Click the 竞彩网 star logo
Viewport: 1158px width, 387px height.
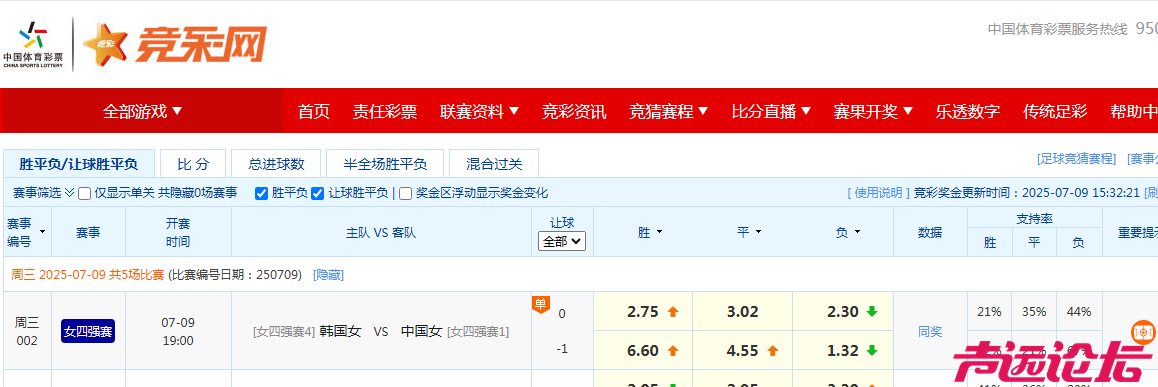click(x=174, y=44)
